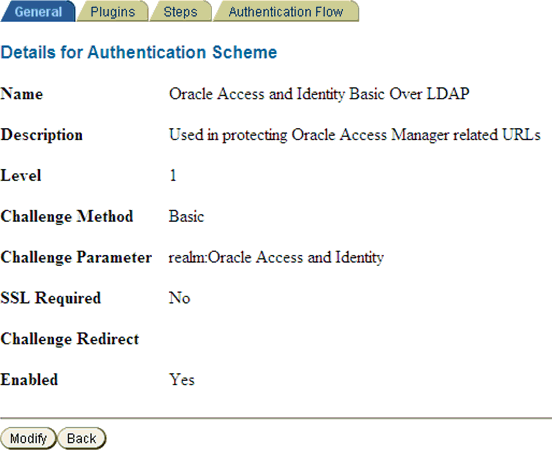Select the Level value '1'
Screen dimensions: 552x450
173,176
